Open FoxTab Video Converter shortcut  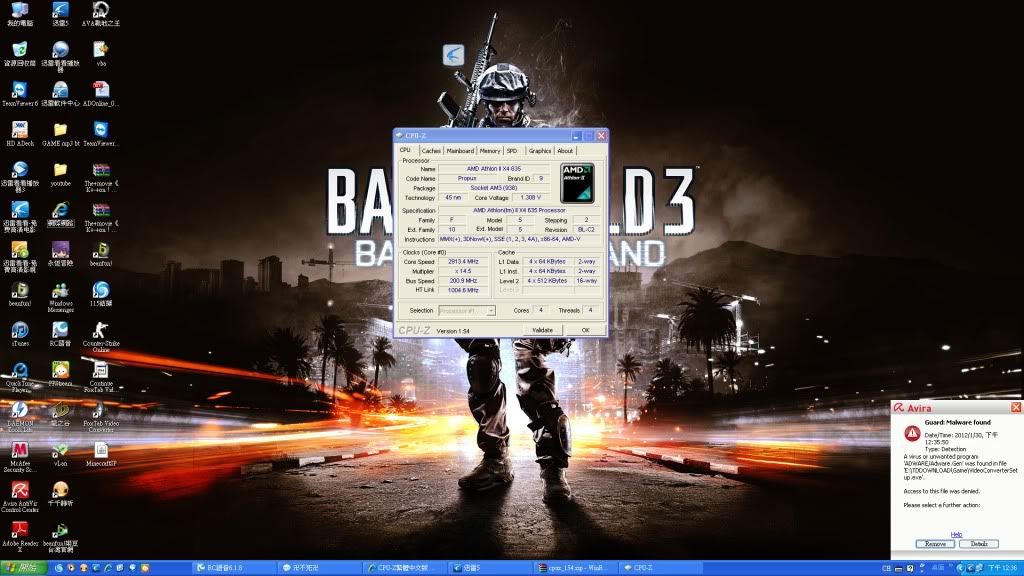point(101,417)
